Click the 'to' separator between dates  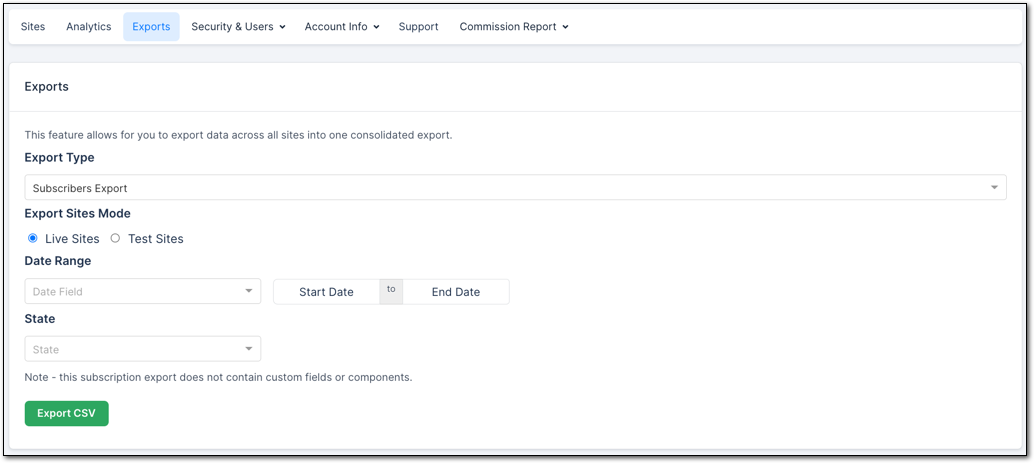pyautogui.click(x=391, y=290)
